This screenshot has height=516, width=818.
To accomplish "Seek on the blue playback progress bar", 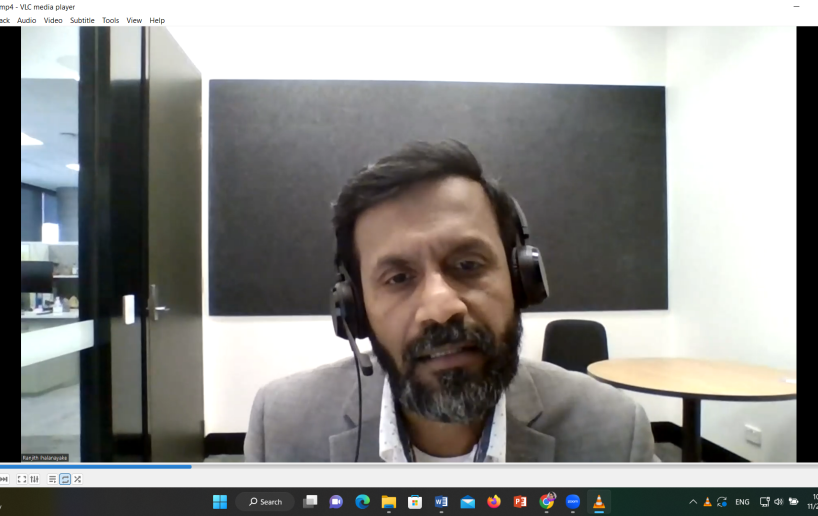I will click(96, 466).
